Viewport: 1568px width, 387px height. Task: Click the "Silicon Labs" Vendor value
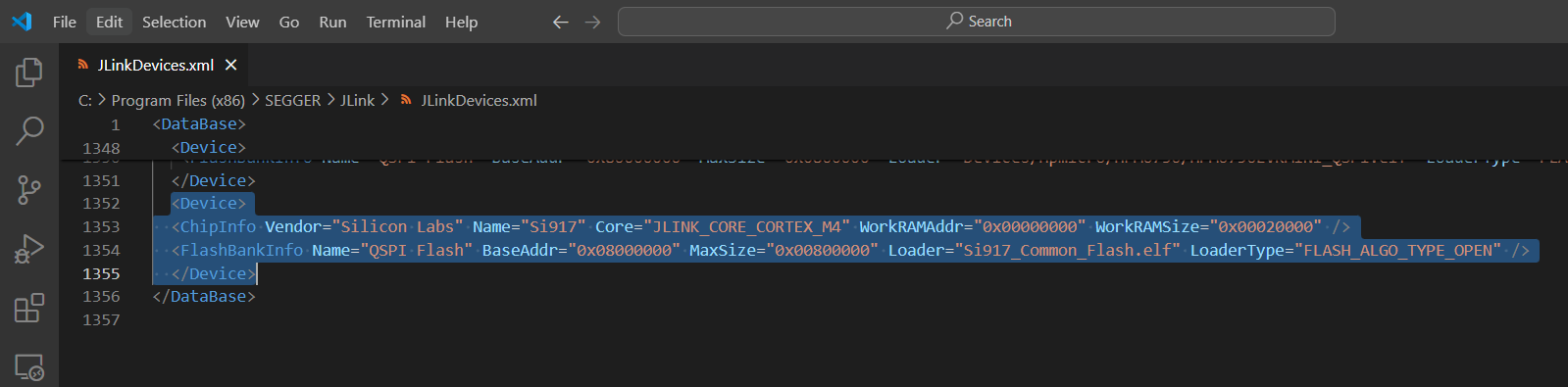pos(397,226)
